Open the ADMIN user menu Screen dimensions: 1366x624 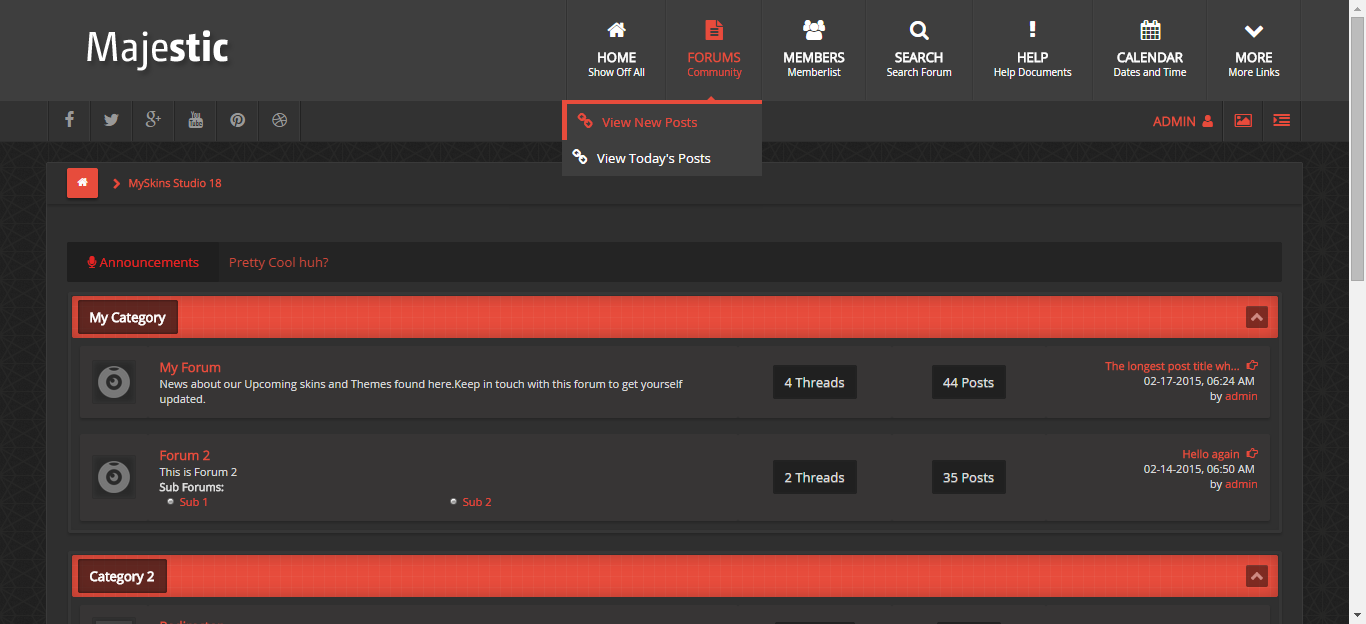(x=1183, y=121)
